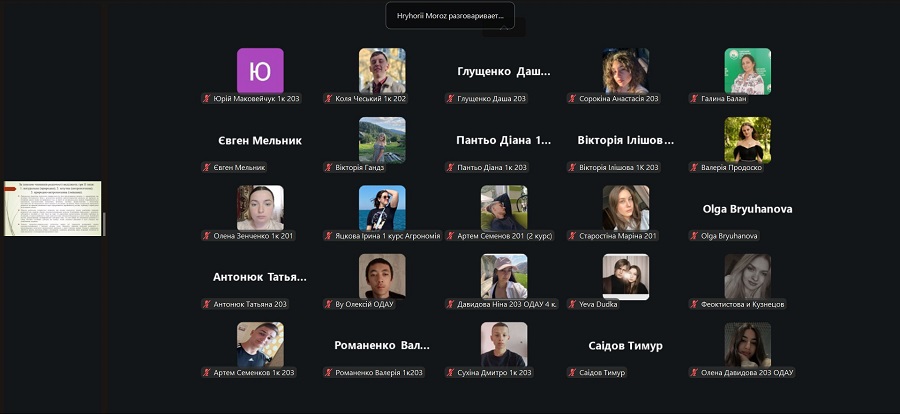Click the Феоктистова и Кузнецов name label
This screenshot has width=900, height=414.
(743, 304)
